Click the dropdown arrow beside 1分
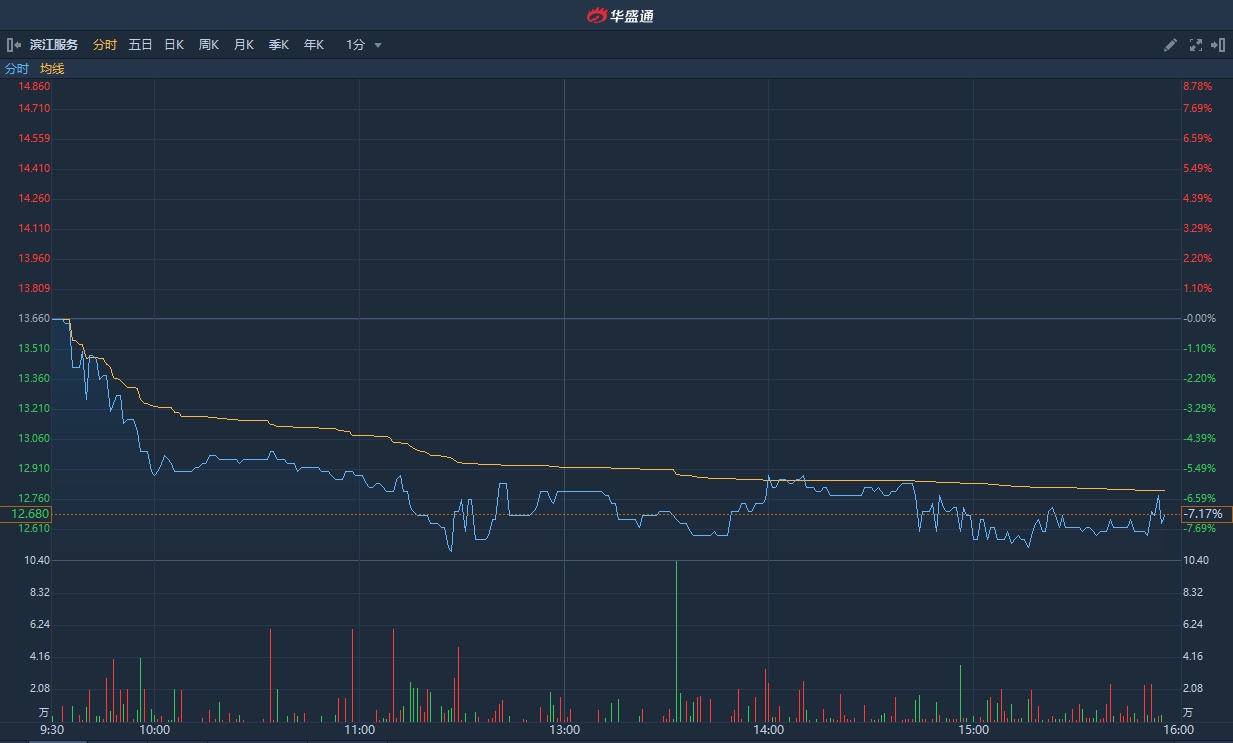Viewport: 1233px width, 743px height. point(378,46)
